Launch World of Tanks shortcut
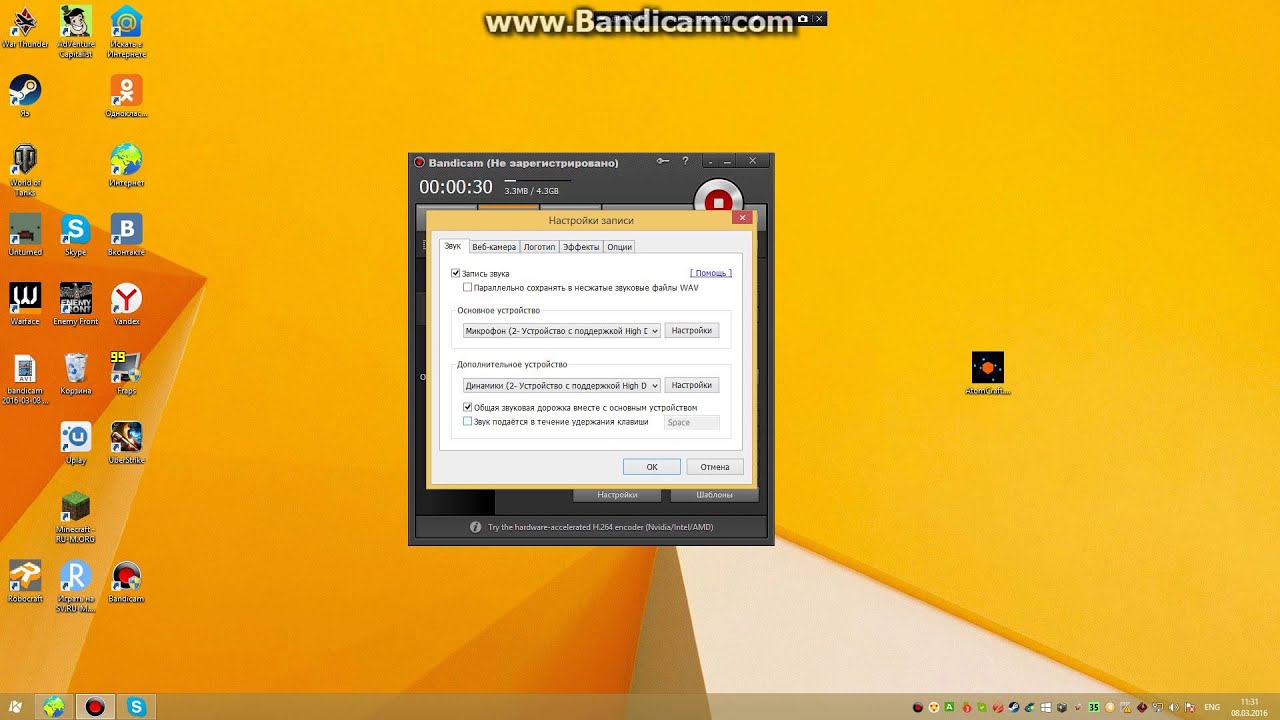Screen dimensions: 1280x720 (25, 170)
